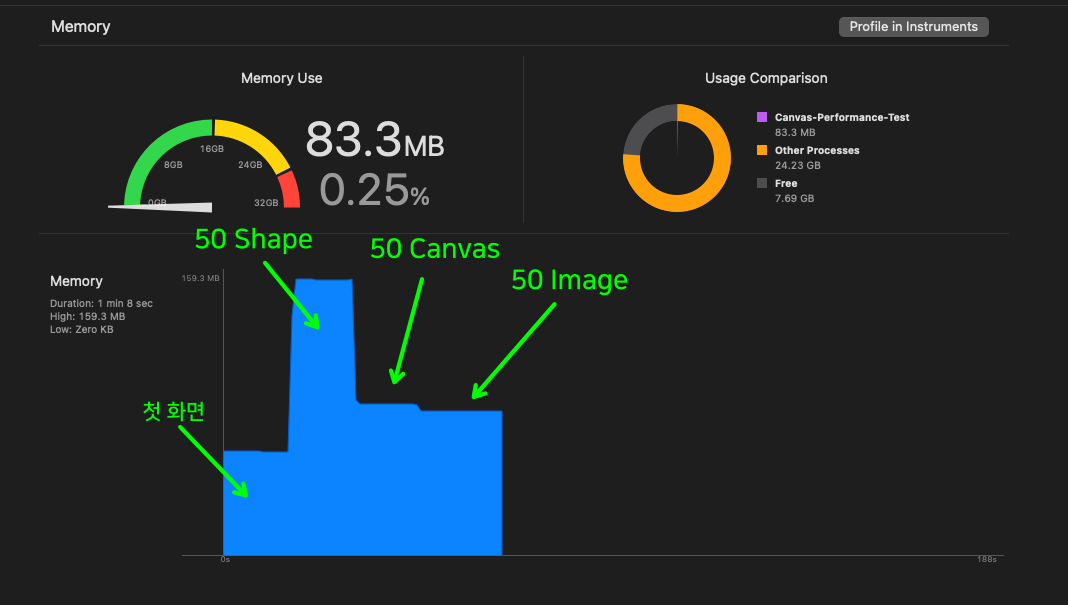Image resolution: width=1068 pixels, height=605 pixels.
Task: Click the 32GB gauge label
Action: tap(266, 202)
